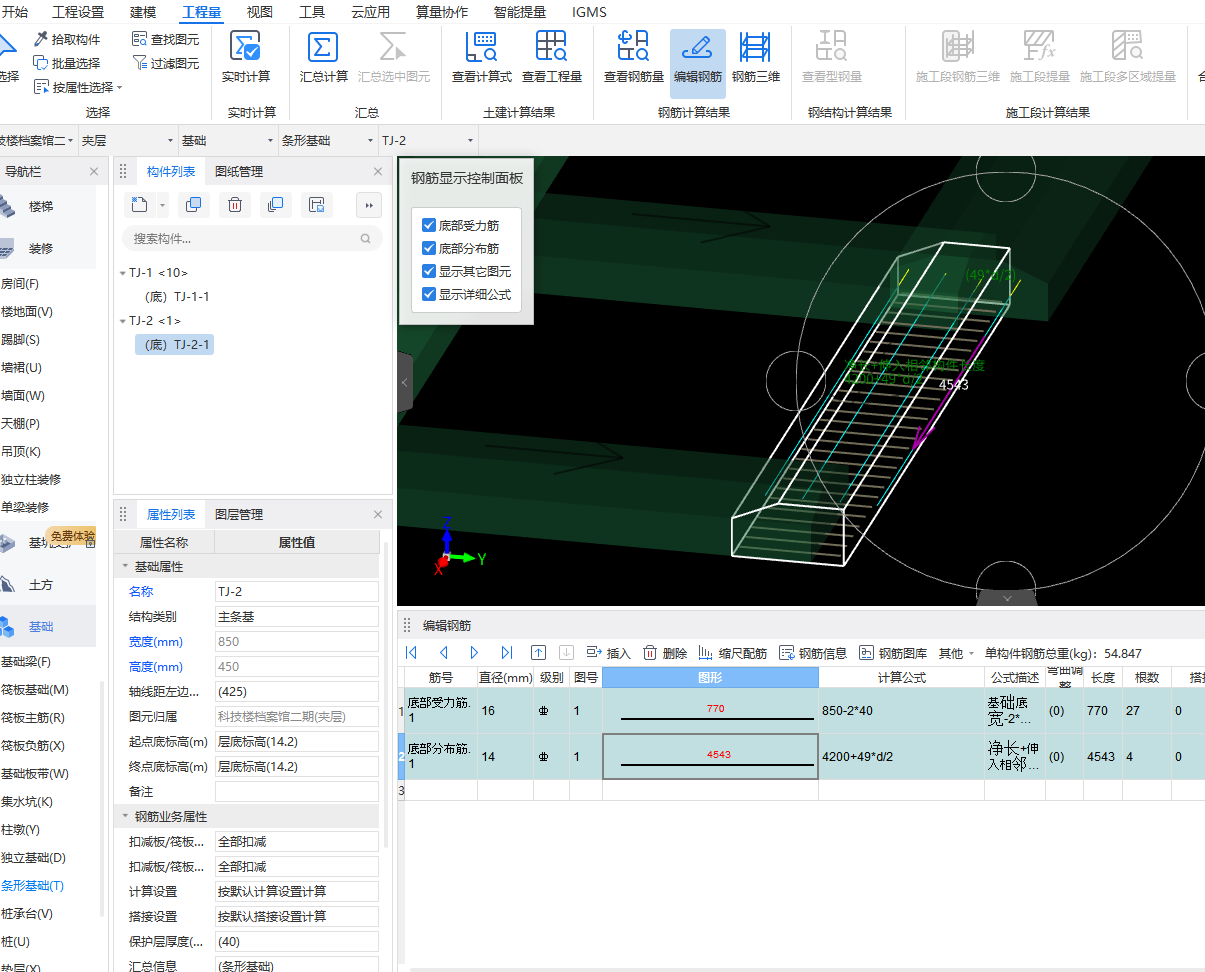Open 钢筋信息 button

click(x=813, y=653)
